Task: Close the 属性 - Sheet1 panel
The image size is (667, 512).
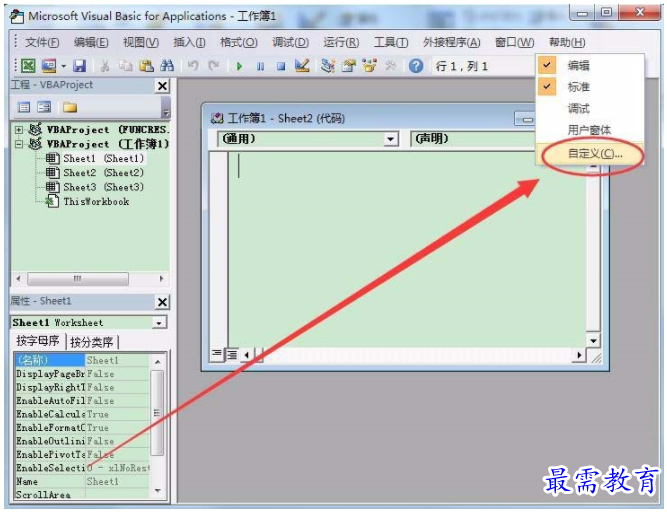Action: tap(162, 302)
